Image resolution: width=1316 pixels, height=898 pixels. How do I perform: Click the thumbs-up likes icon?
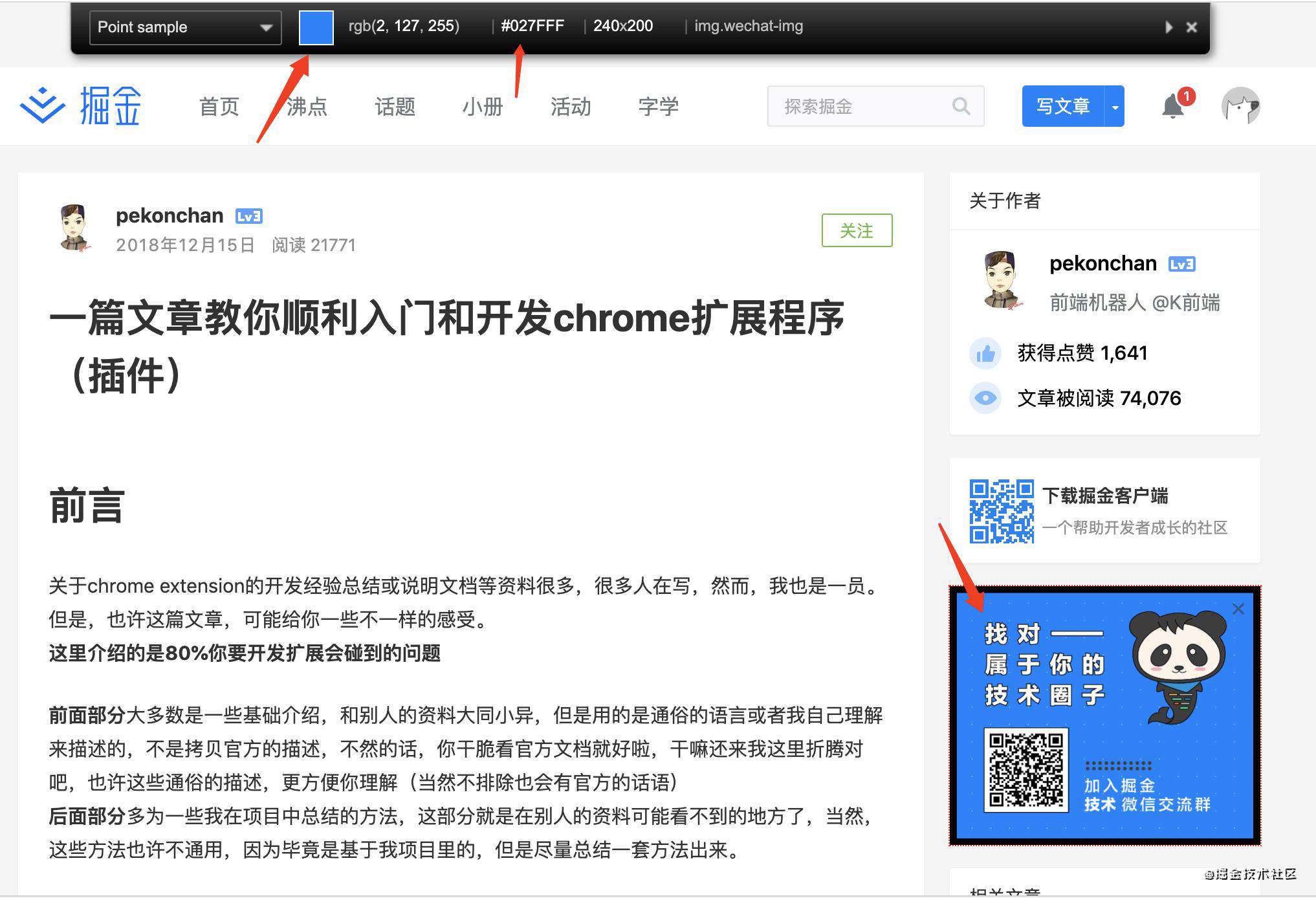(x=985, y=353)
